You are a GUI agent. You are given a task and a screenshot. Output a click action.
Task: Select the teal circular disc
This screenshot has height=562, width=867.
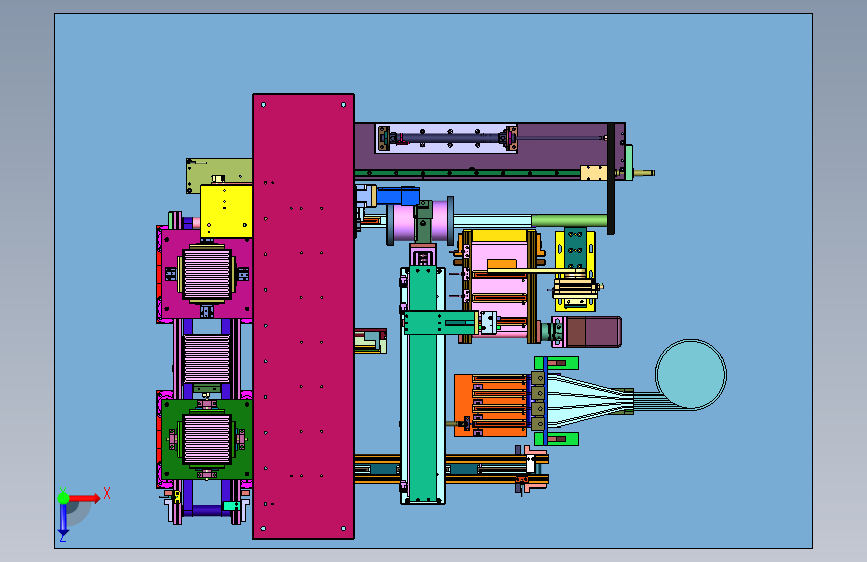(691, 374)
